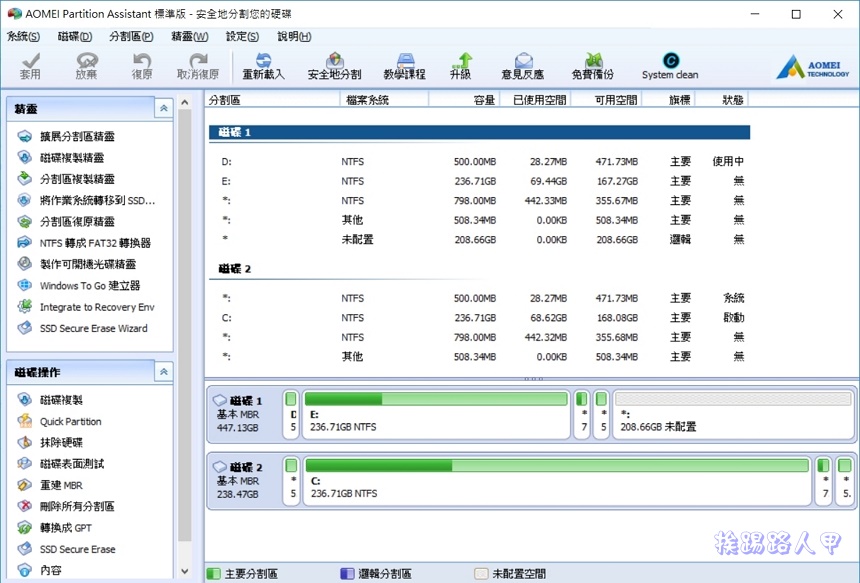Click the 放棄 (Discard) toolbar icon
Screen dimensions: 860x583
86,66
